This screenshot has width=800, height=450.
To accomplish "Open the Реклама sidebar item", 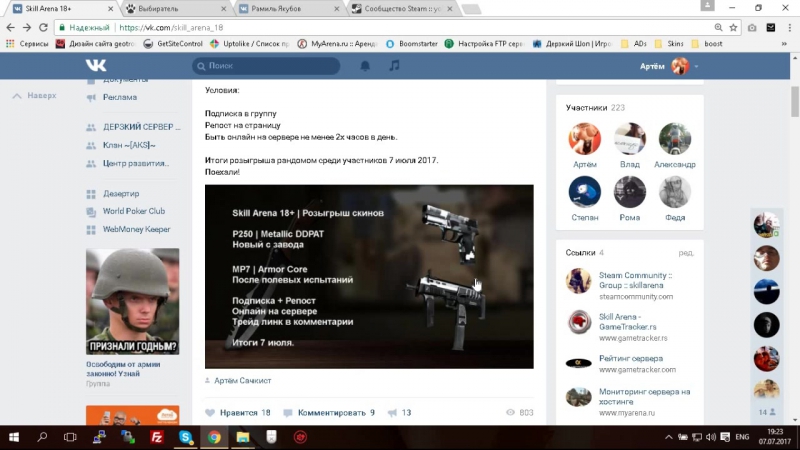I will pos(119,97).
